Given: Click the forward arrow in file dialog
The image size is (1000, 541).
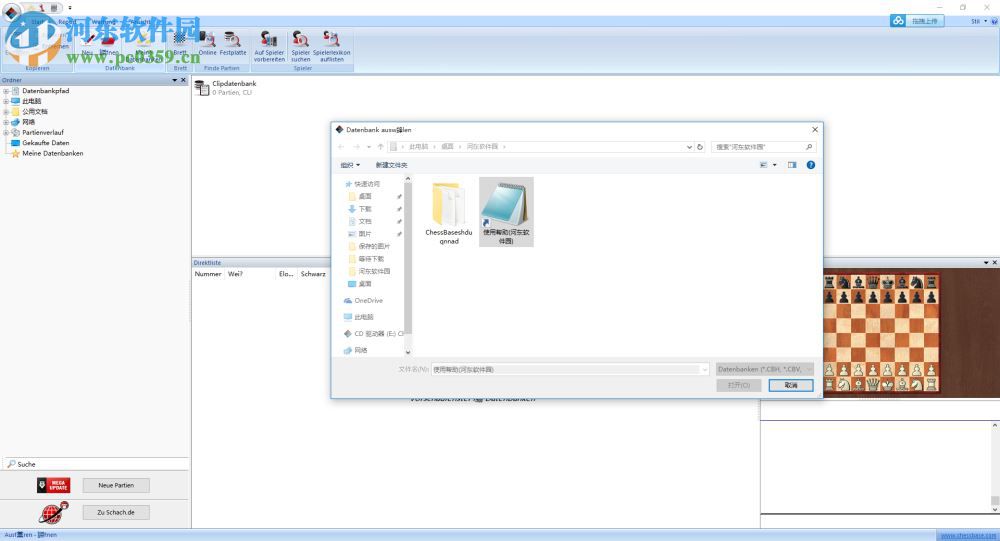Looking at the screenshot, I should point(357,147).
